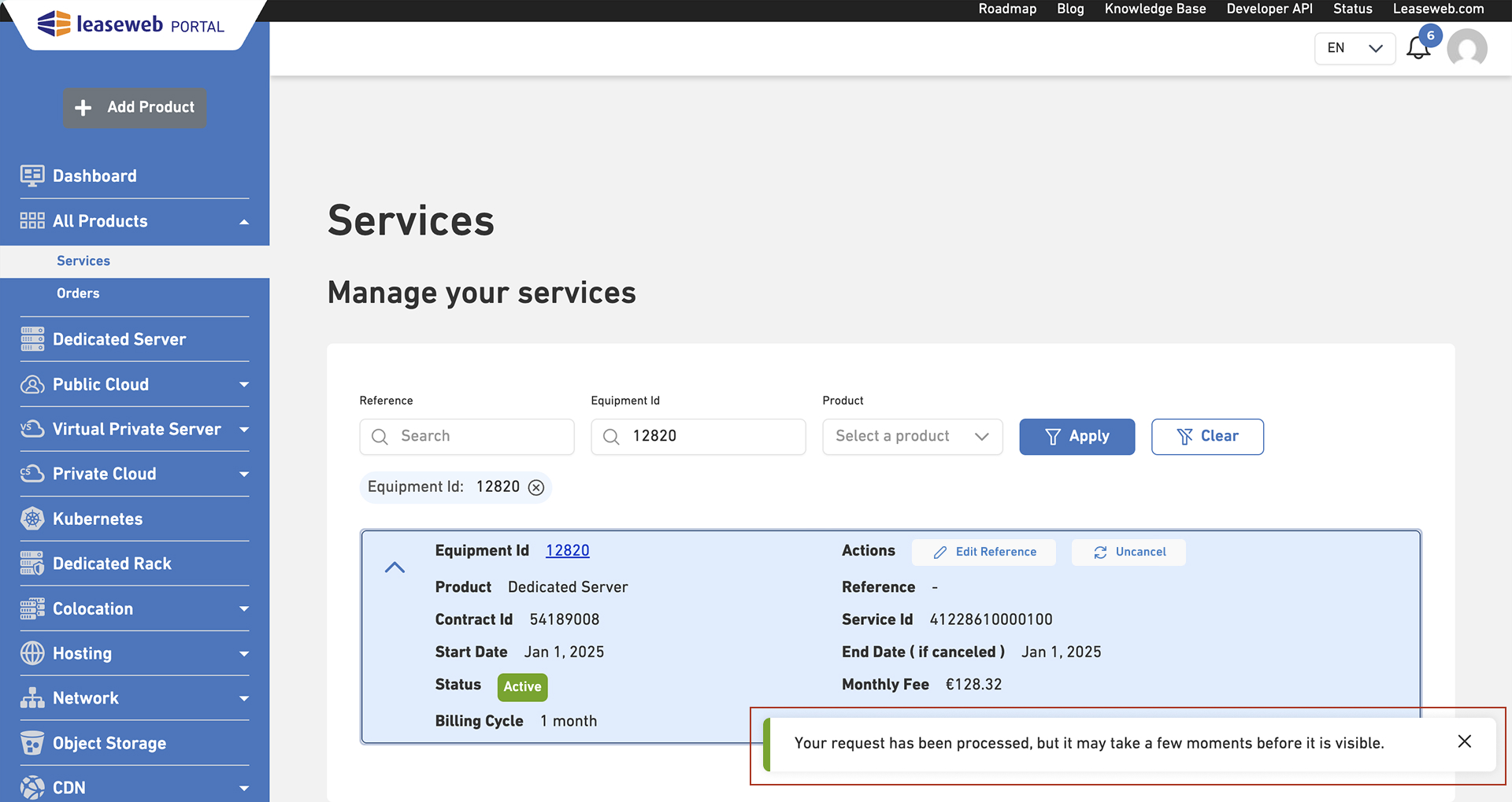Open Object Storage section

(x=109, y=743)
